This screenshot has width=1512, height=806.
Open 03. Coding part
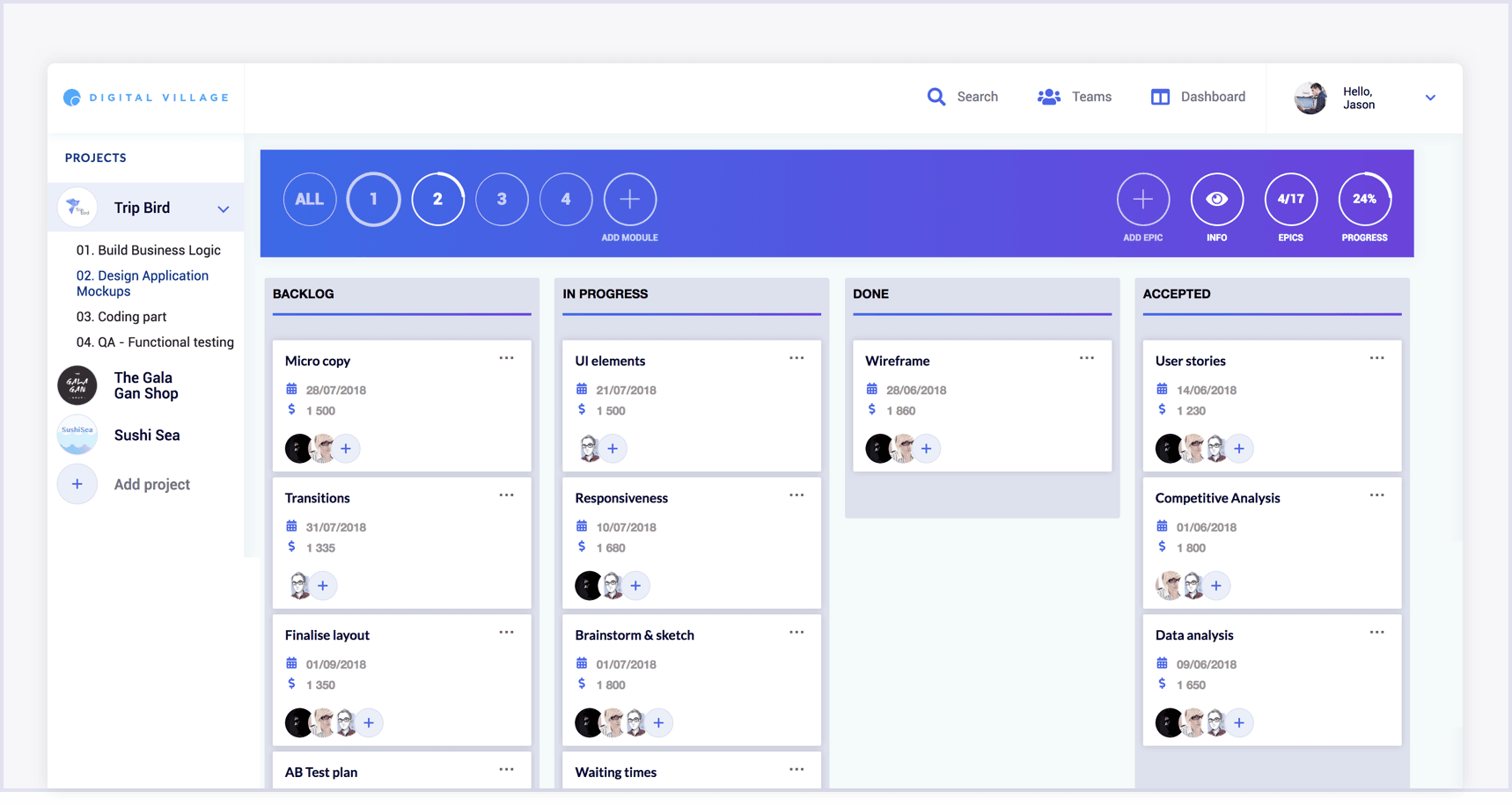121,317
